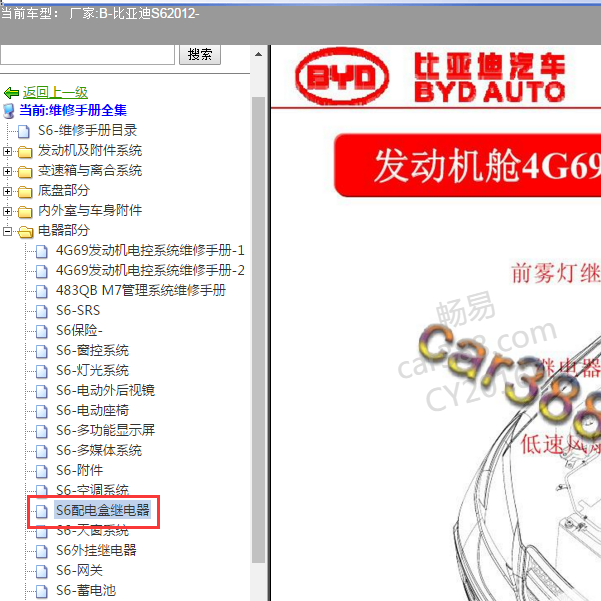Click page icon beside S6-多功能显示屏
601x601 pixels.
[42, 431]
